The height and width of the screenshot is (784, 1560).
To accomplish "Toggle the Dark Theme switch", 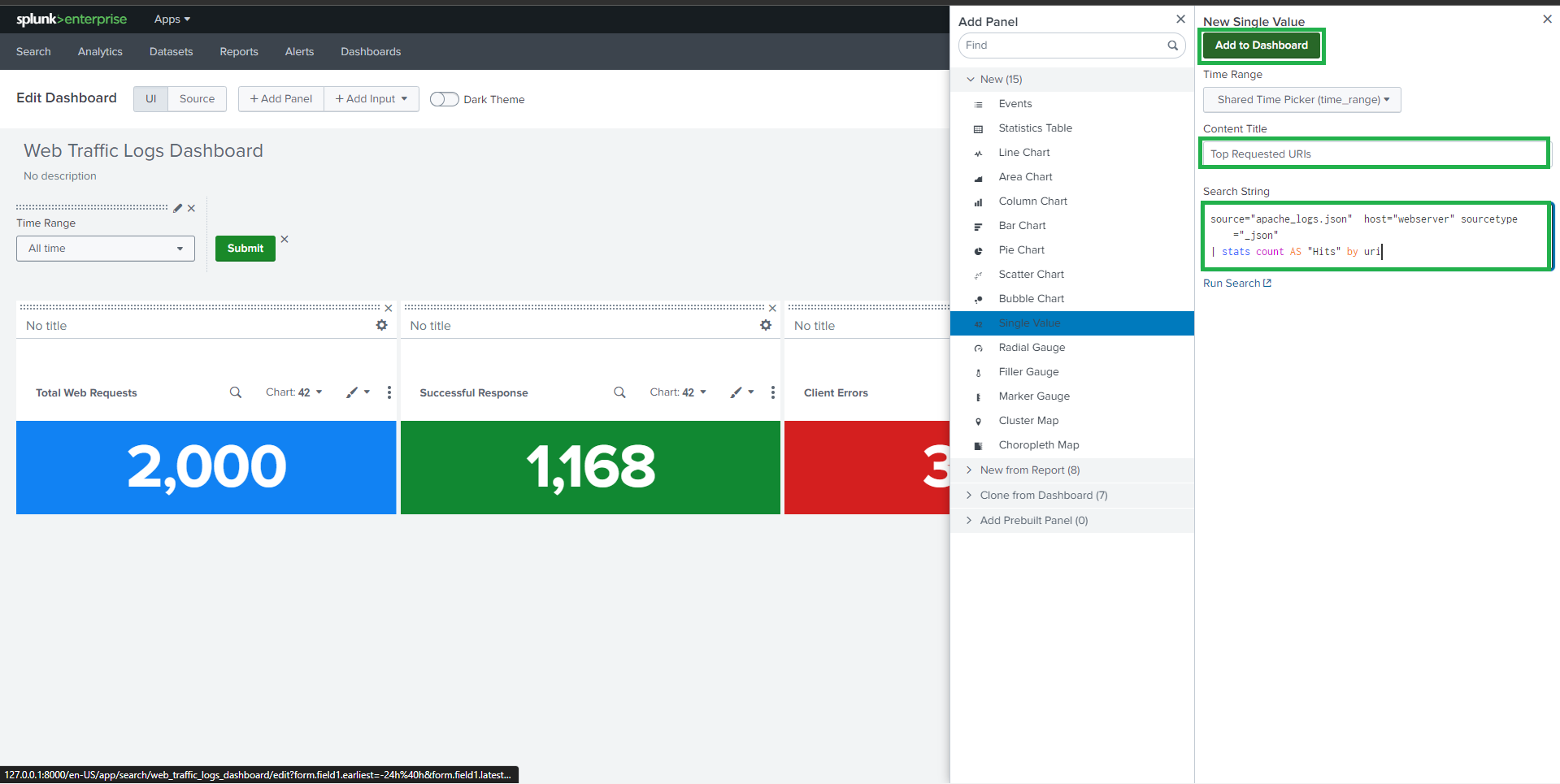I will [x=444, y=99].
